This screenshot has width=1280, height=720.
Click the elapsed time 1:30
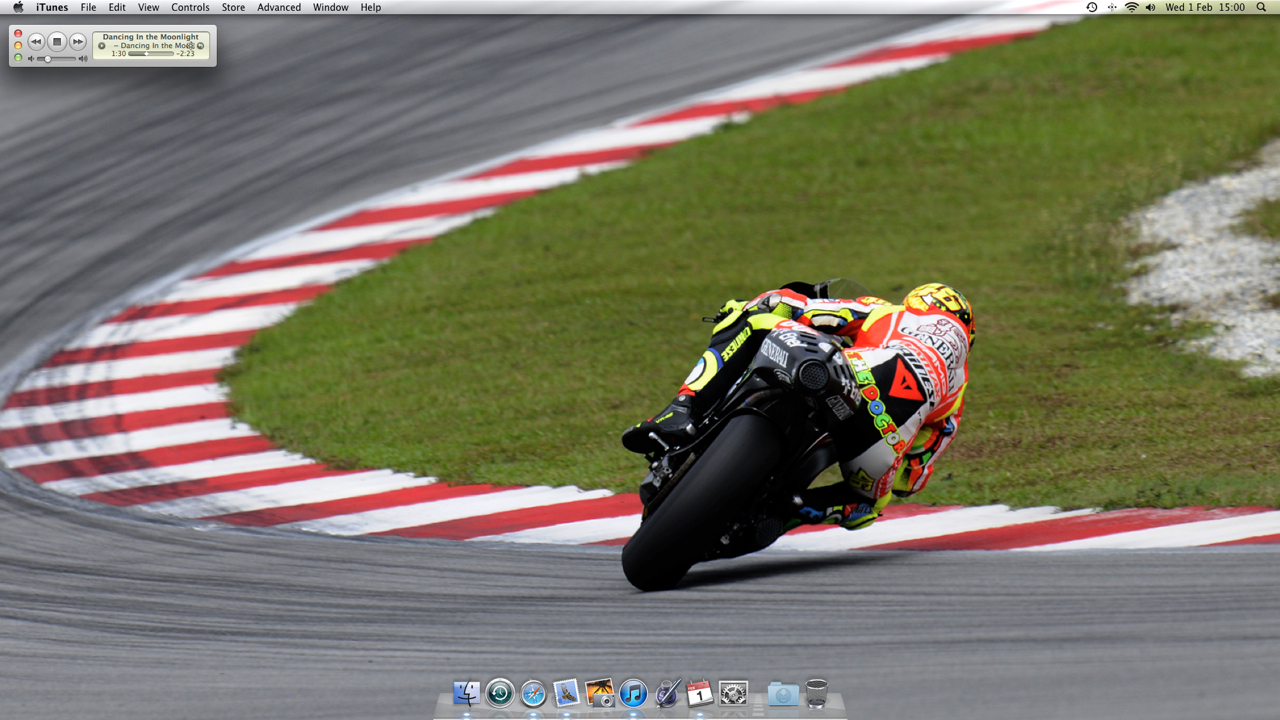pyautogui.click(x=119, y=54)
